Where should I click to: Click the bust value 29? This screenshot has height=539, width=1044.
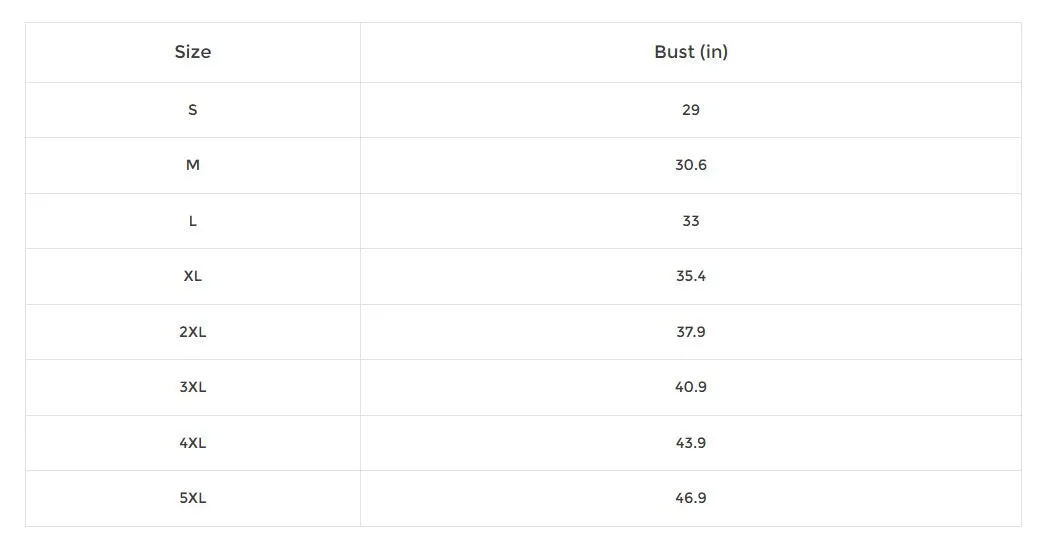pyautogui.click(x=690, y=110)
